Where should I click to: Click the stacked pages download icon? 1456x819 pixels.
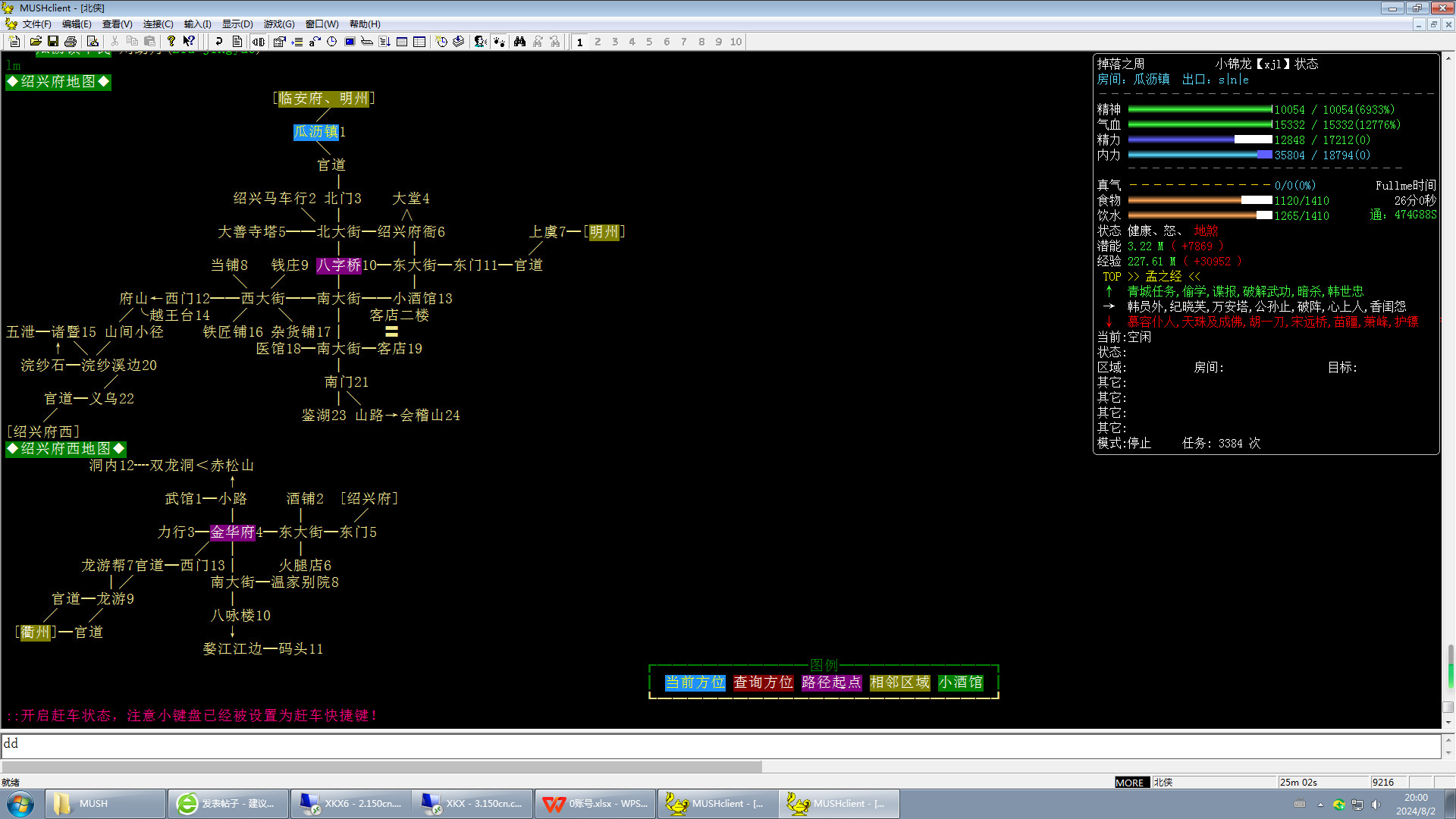point(459,42)
